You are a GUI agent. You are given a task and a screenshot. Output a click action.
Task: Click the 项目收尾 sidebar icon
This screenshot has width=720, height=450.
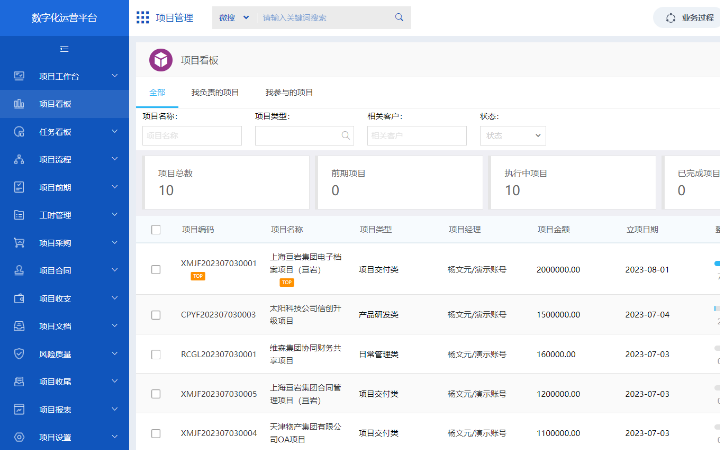[19, 381]
